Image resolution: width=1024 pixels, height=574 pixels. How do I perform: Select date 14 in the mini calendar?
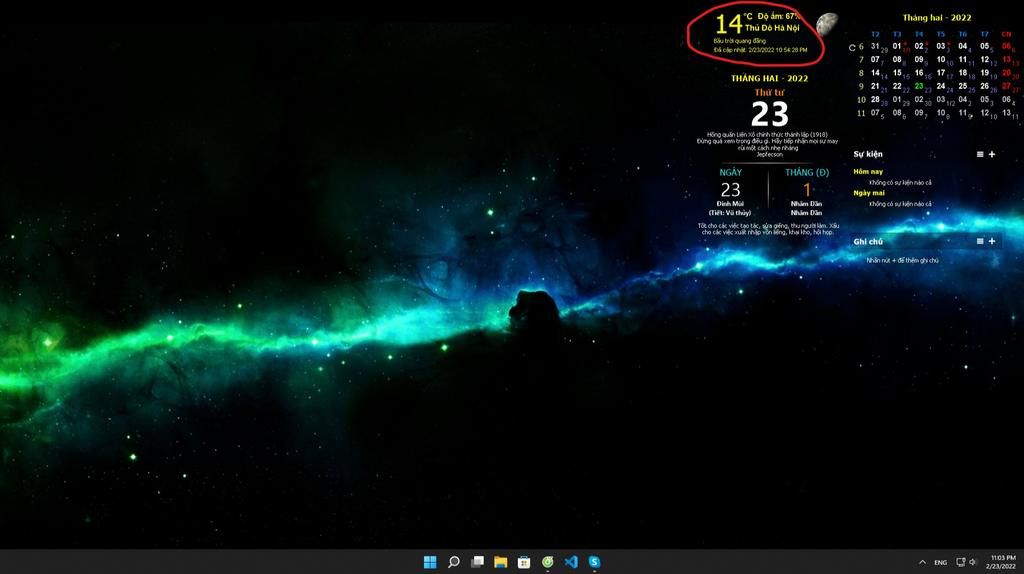pos(875,73)
